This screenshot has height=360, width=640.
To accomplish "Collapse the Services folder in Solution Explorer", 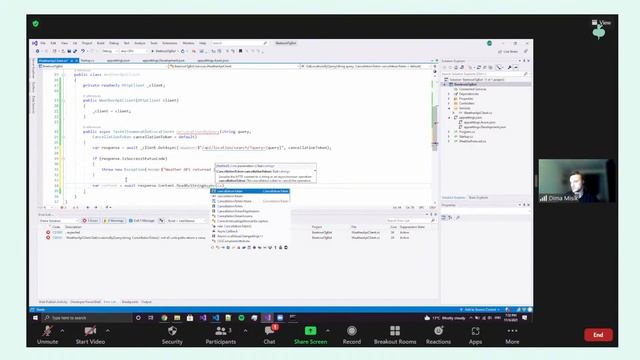I will coord(449,108).
